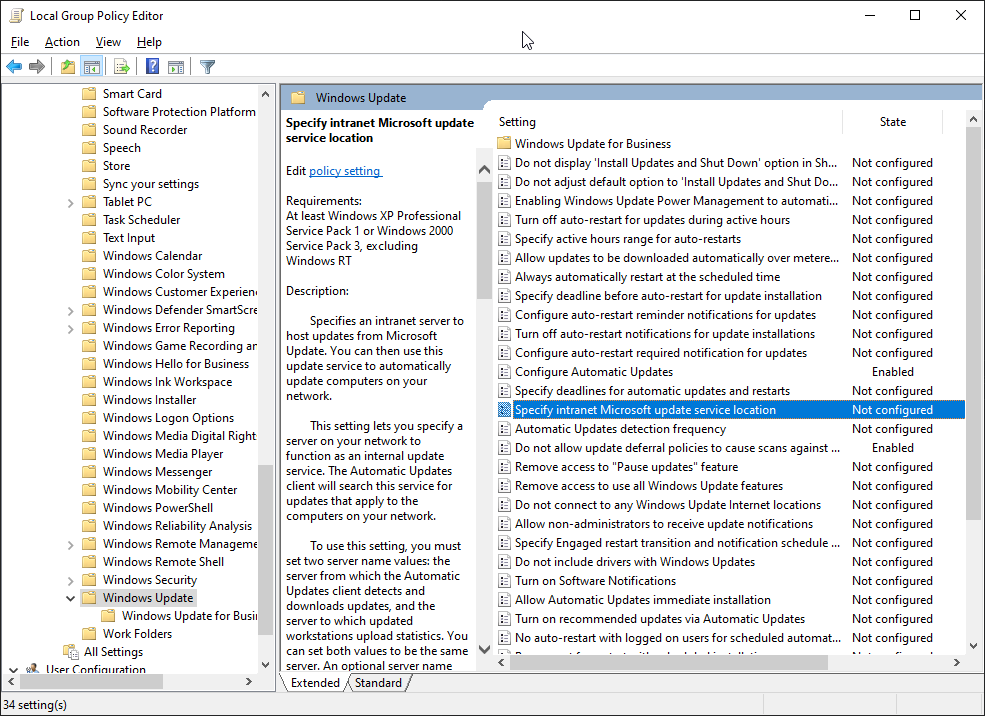Open the Help toolbar icon
Image resolution: width=985 pixels, height=716 pixels.
[x=152, y=66]
